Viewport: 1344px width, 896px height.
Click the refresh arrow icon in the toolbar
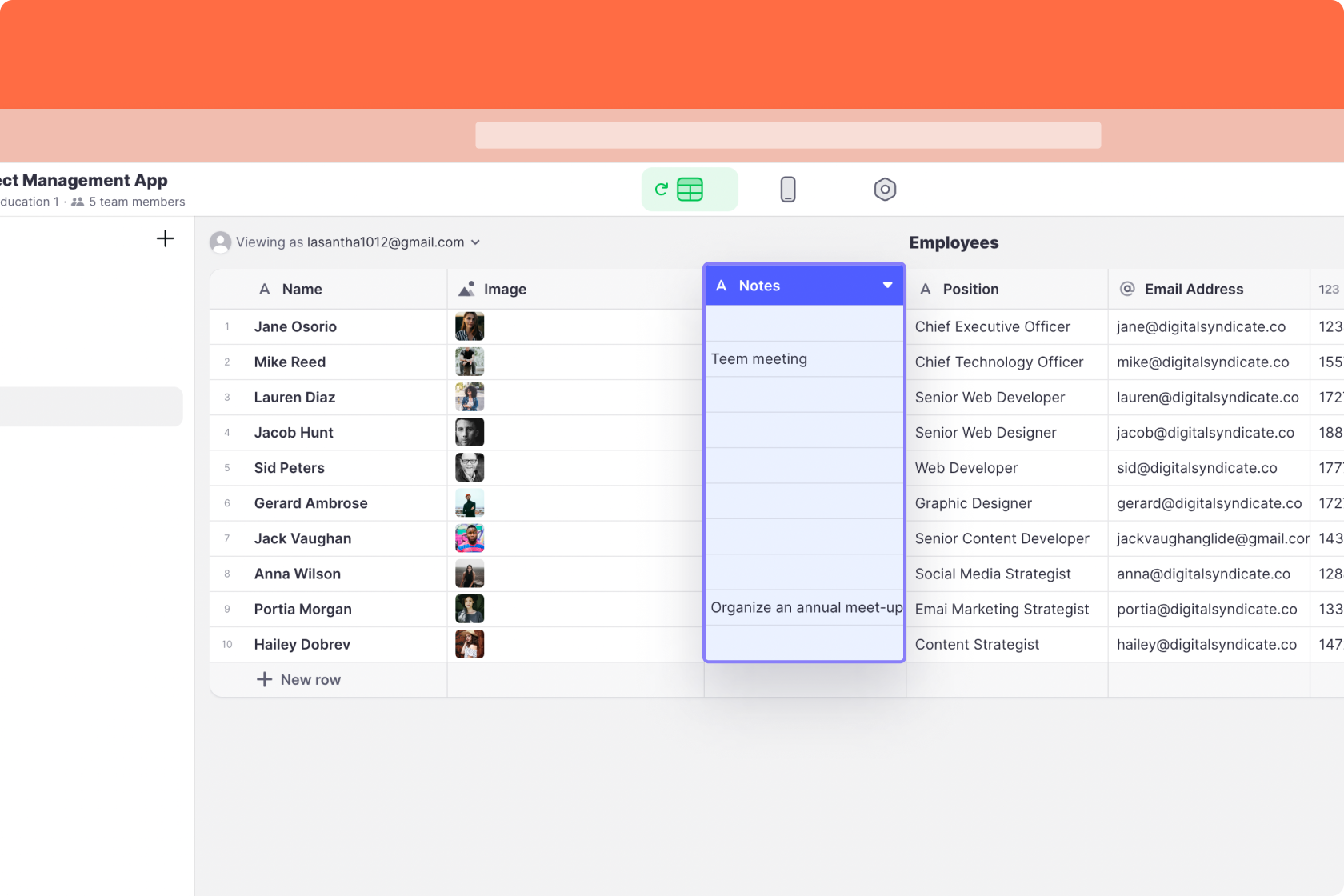662,189
